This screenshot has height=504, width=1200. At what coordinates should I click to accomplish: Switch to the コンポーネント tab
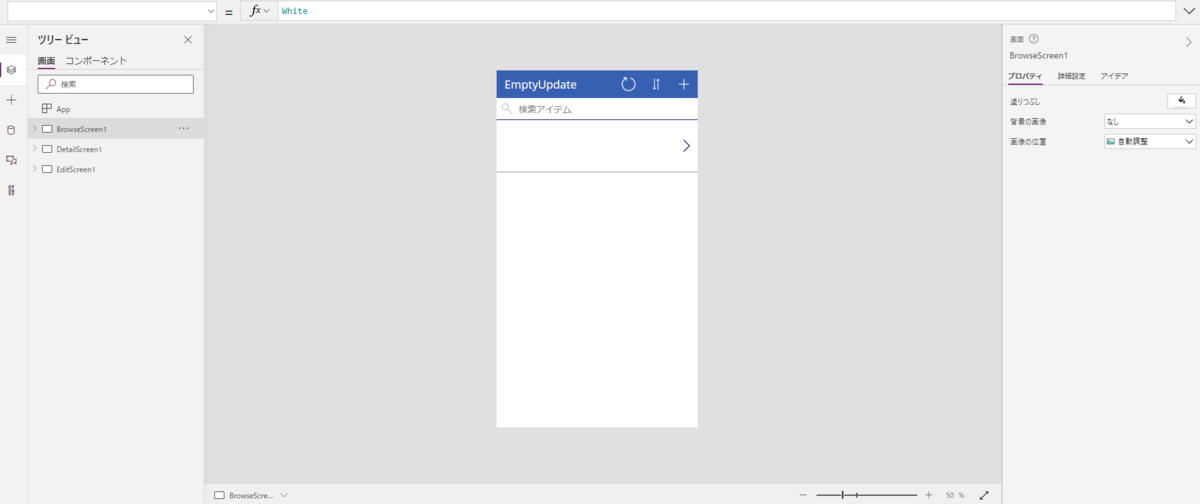click(96, 61)
